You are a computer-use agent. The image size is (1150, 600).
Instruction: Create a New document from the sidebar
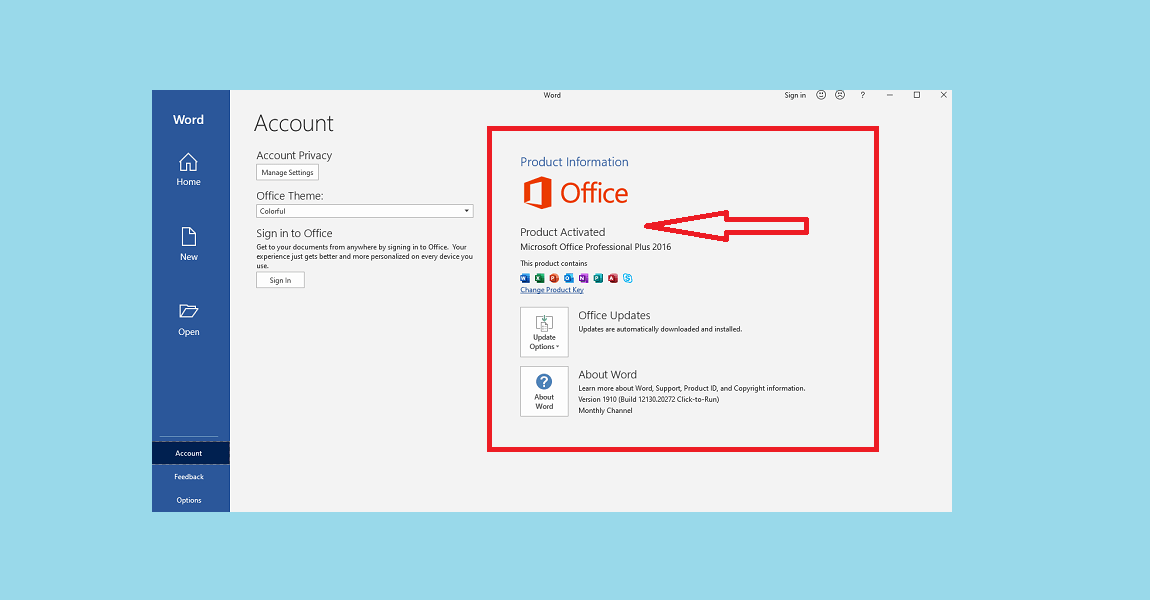(188, 244)
